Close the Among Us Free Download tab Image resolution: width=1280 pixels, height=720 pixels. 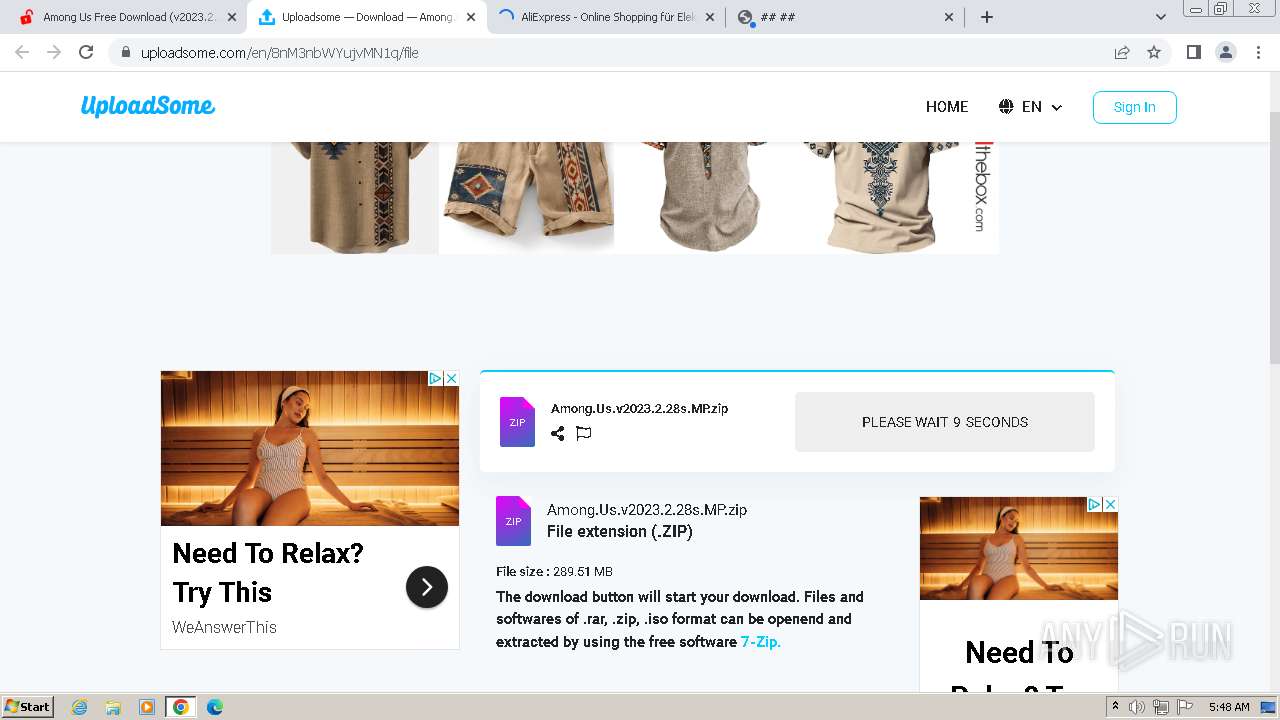232,17
